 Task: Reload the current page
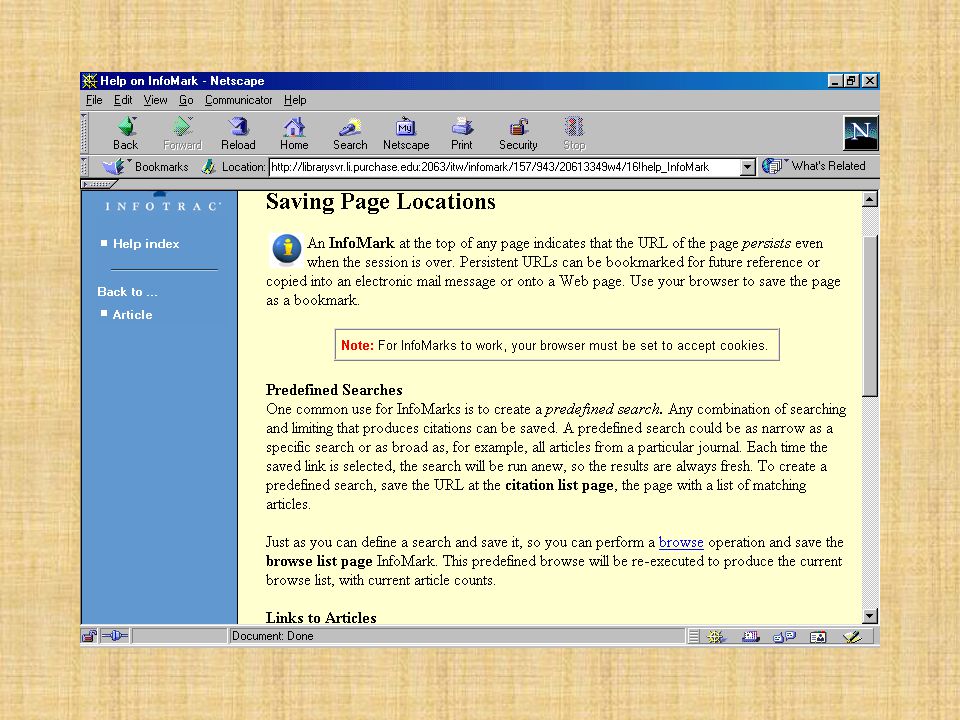click(238, 133)
